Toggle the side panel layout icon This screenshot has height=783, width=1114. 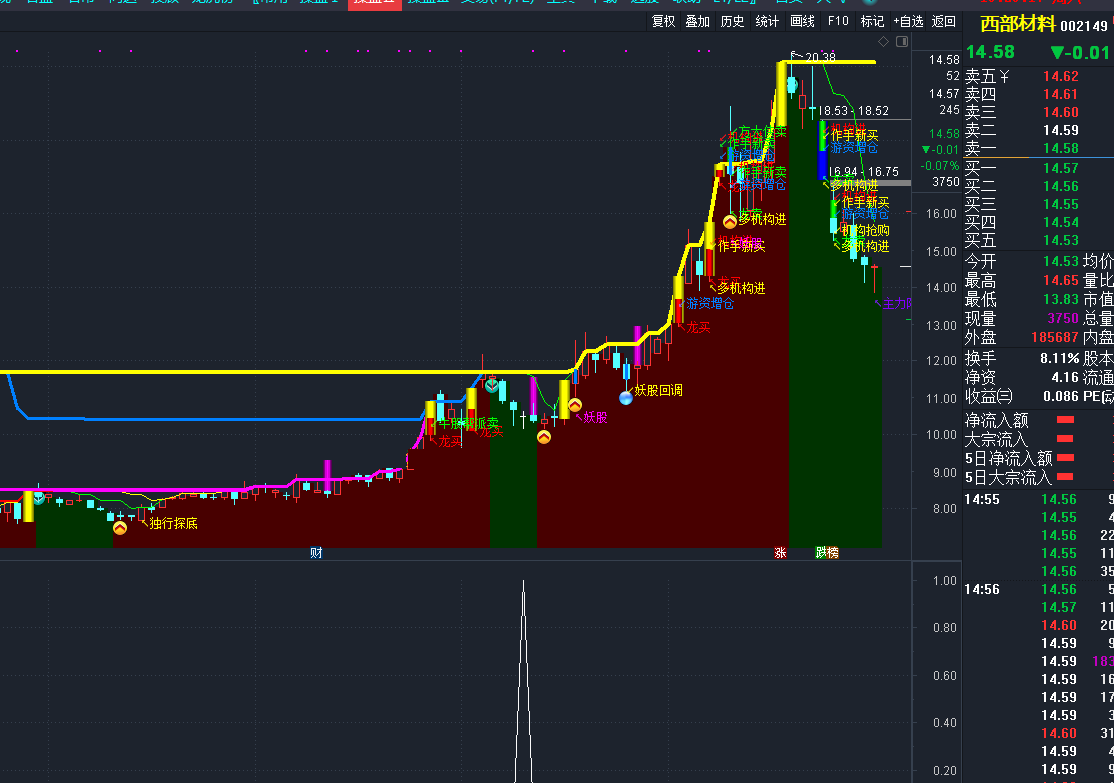tap(902, 42)
